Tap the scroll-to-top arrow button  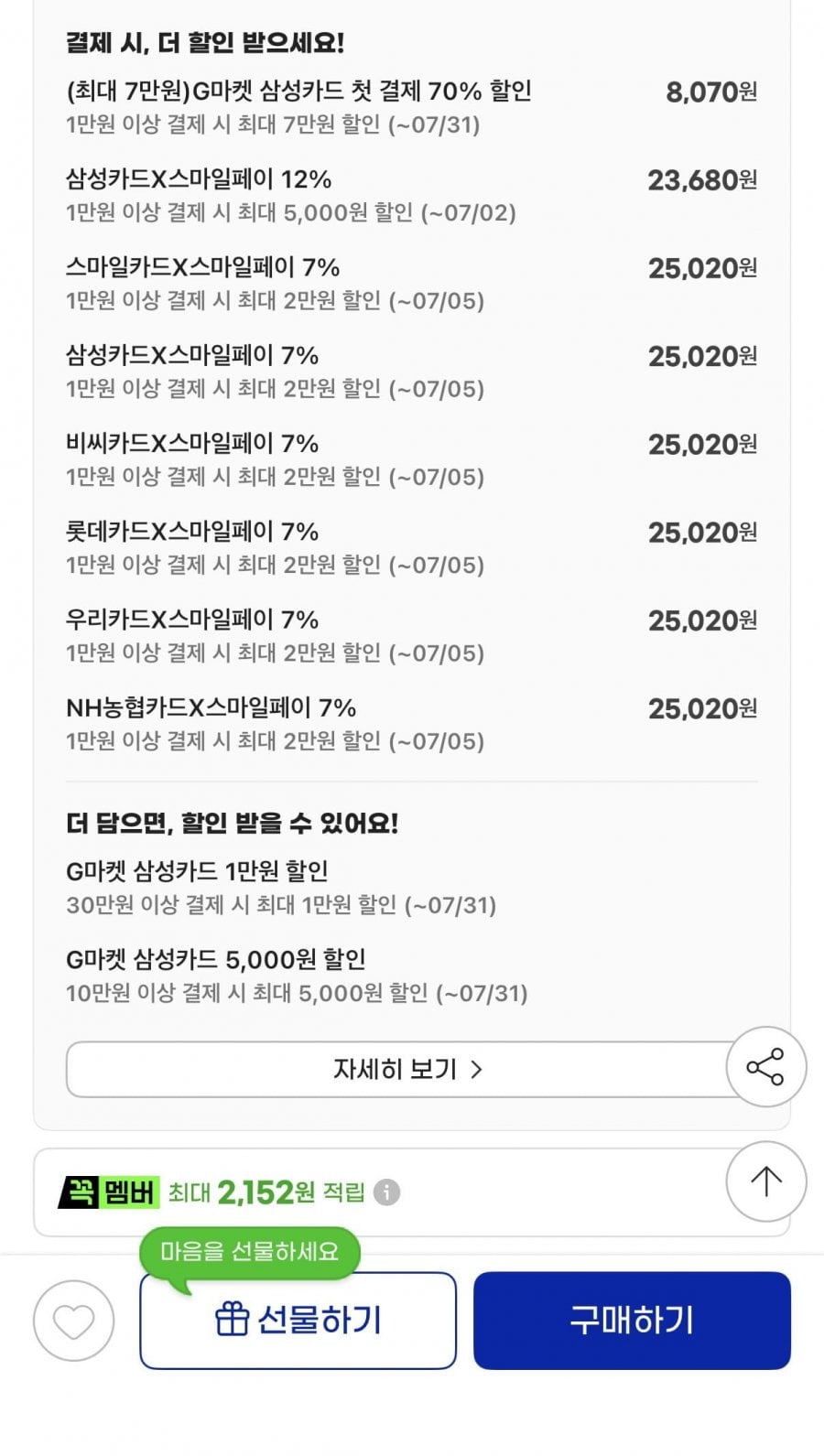click(765, 1181)
